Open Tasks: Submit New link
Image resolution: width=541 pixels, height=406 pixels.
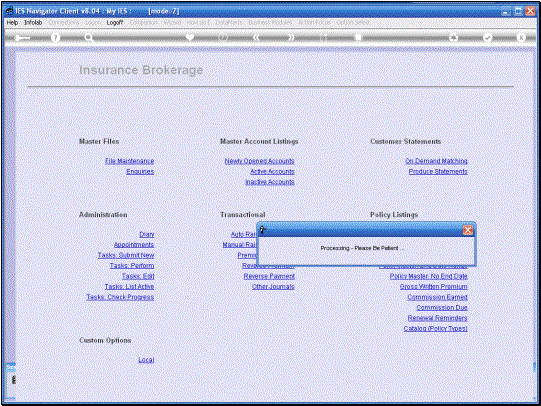pos(126,255)
